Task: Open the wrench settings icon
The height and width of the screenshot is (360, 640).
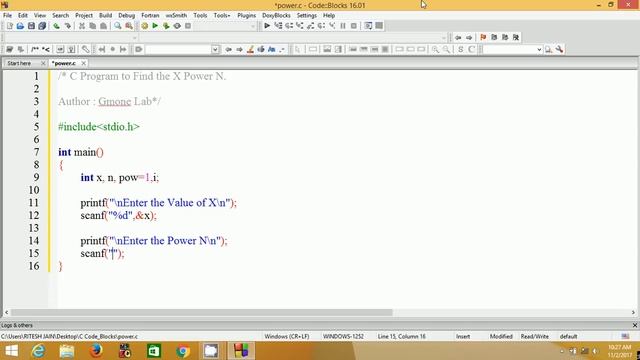Action: (559, 49)
